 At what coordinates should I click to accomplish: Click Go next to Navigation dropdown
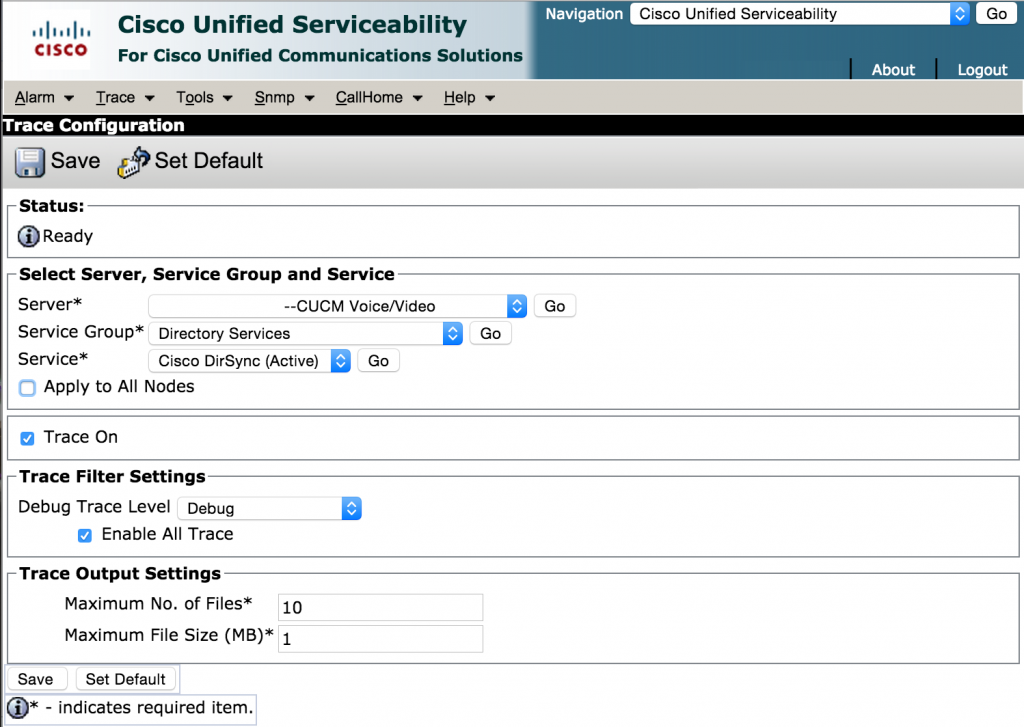[997, 14]
